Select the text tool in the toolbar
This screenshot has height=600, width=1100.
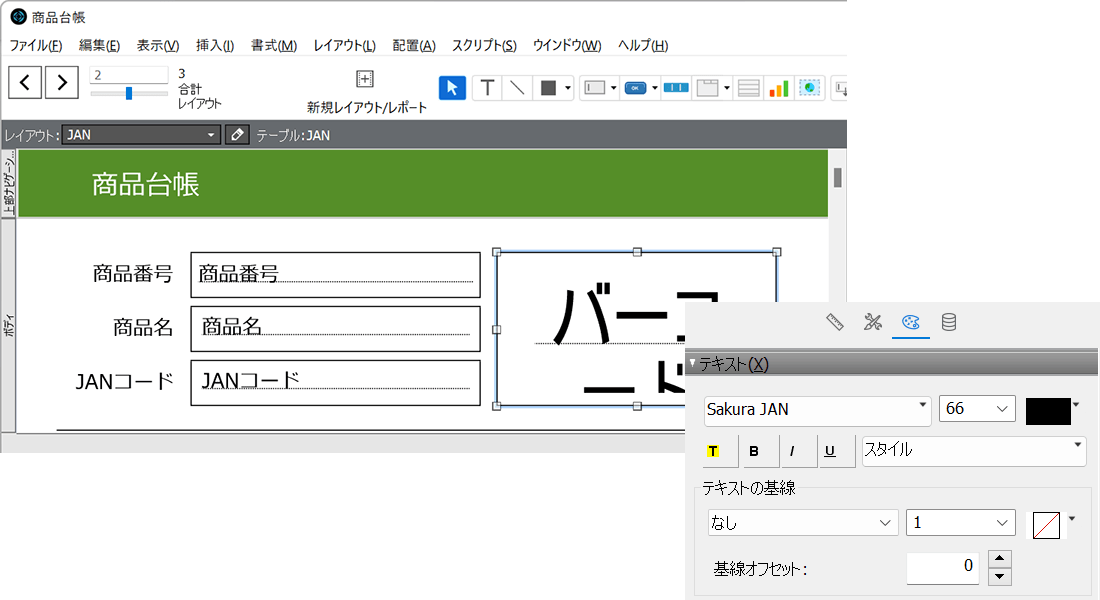click(x=486, y=87)
